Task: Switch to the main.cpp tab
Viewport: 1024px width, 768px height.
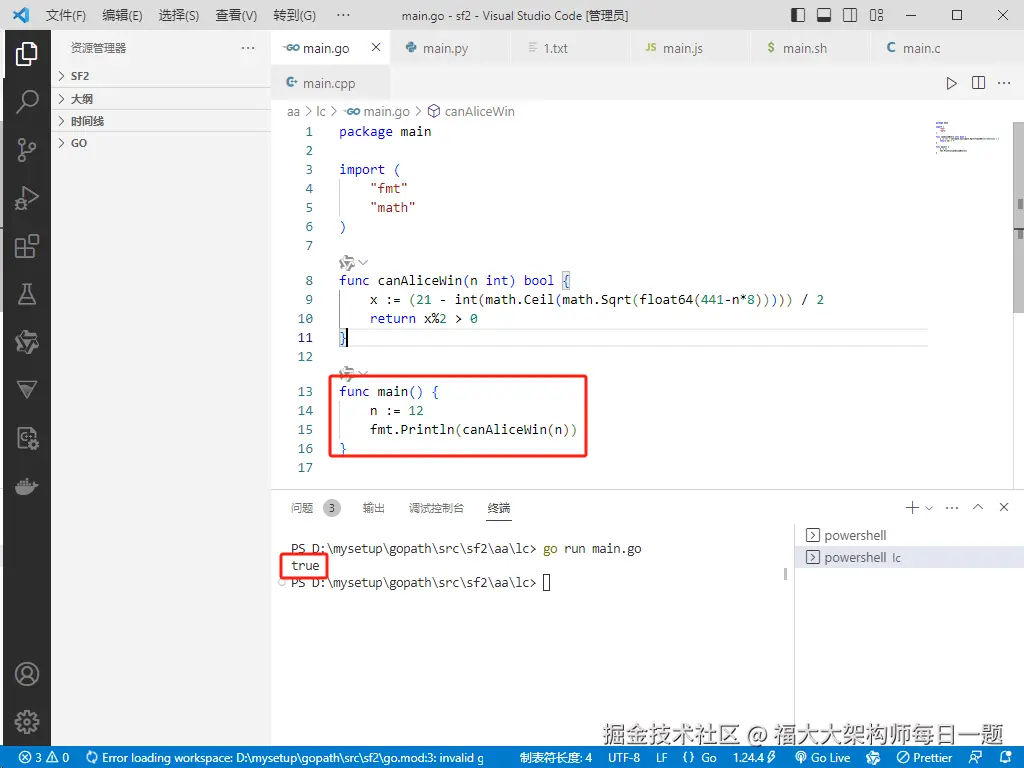Action: click(328, 83)
